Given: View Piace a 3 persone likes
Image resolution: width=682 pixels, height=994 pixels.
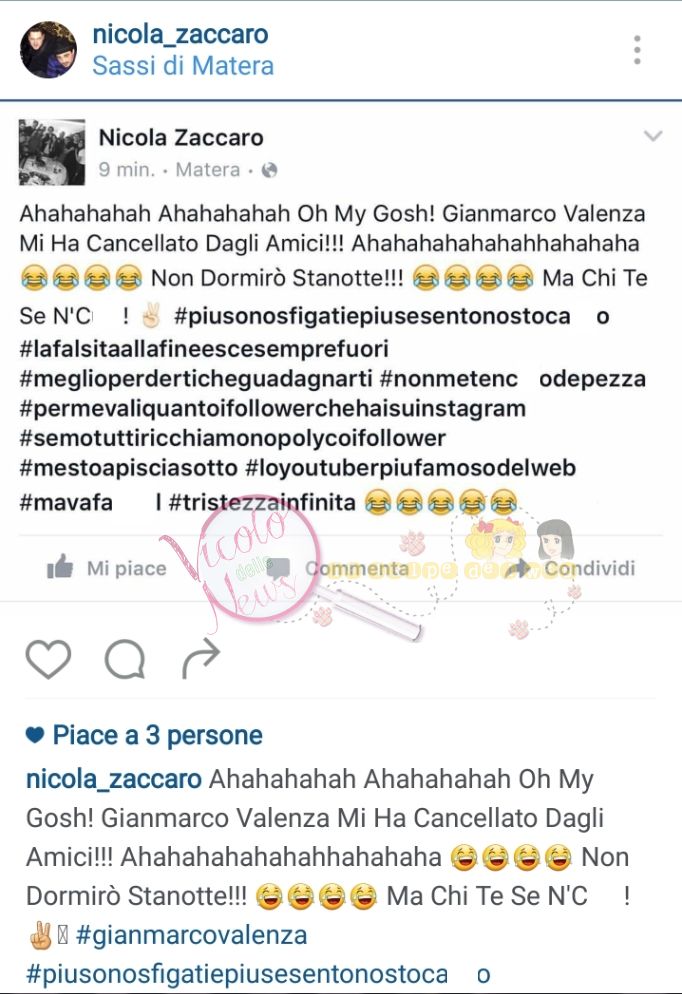Looking at the screenshot, I should pyautogui.click(x=157, y=735).
